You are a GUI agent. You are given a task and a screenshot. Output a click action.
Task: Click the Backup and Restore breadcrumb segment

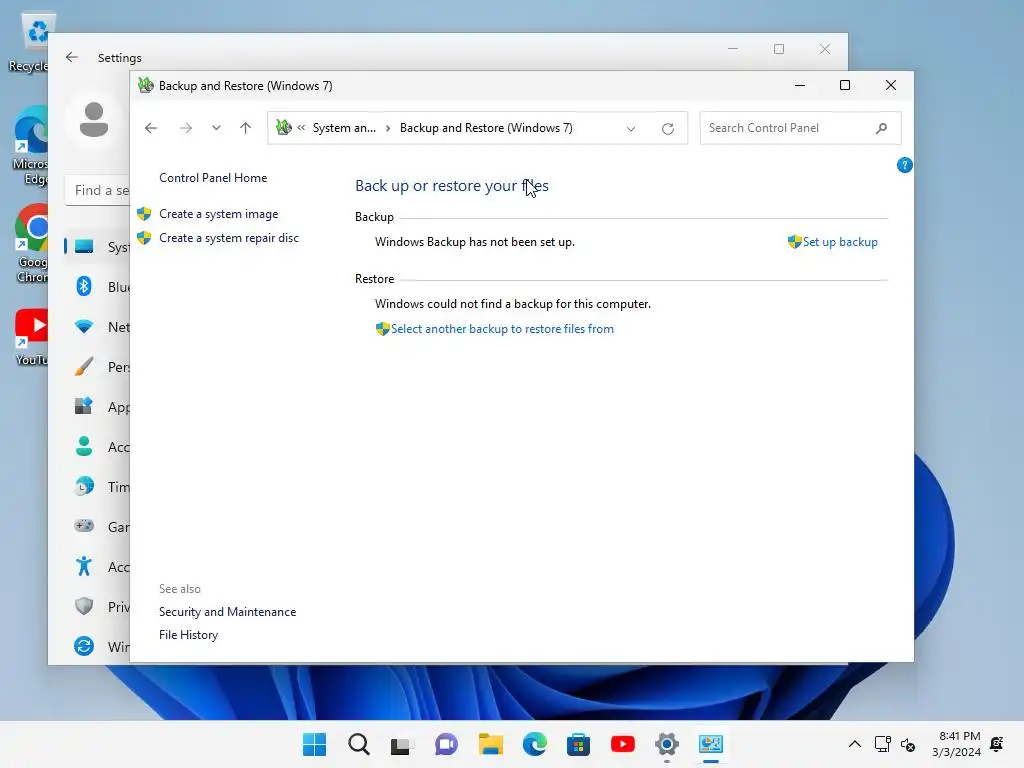coord(486,128)
